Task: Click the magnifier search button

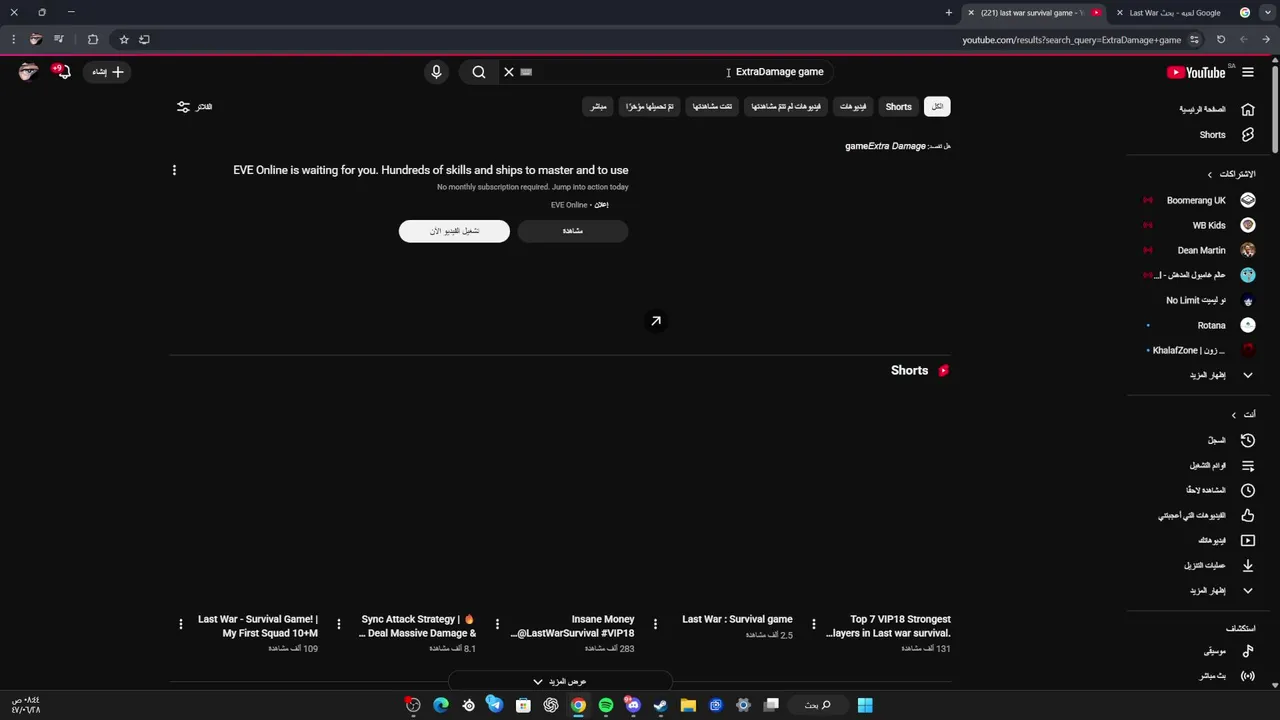Action: pyautogui.click(x=479, y=72)
